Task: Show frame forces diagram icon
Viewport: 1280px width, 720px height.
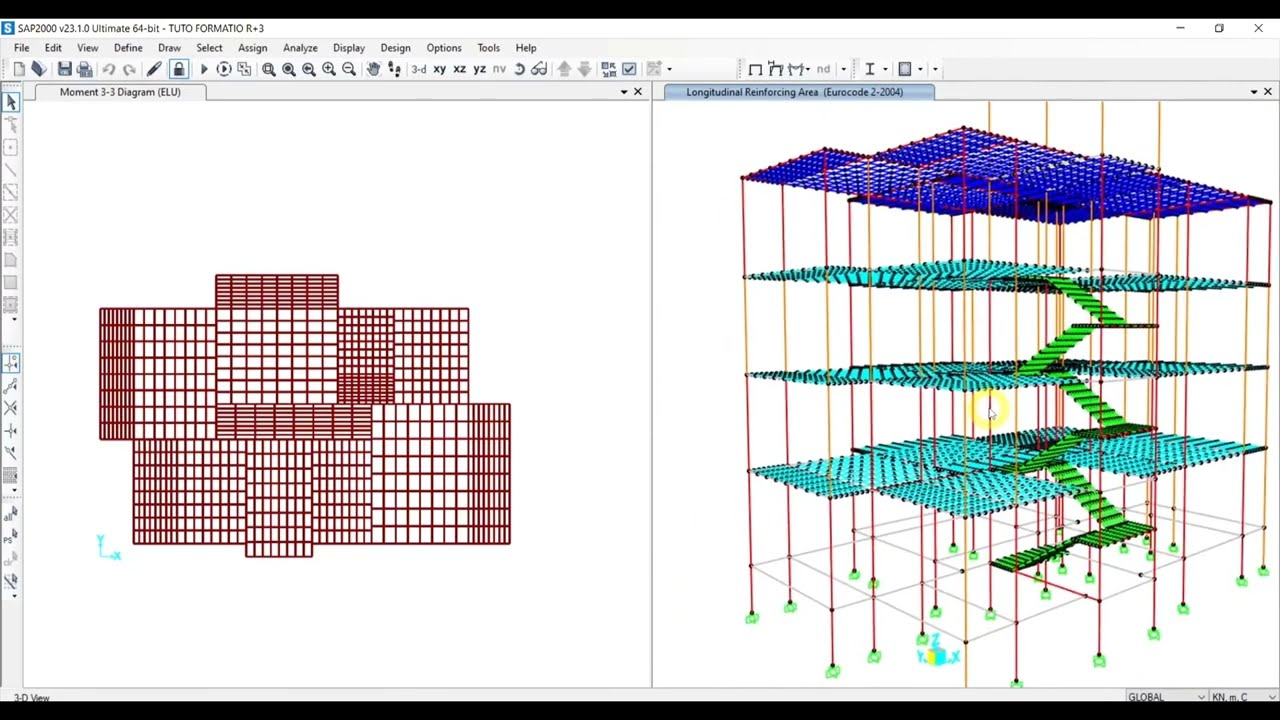Action: [x=795, y=69]
